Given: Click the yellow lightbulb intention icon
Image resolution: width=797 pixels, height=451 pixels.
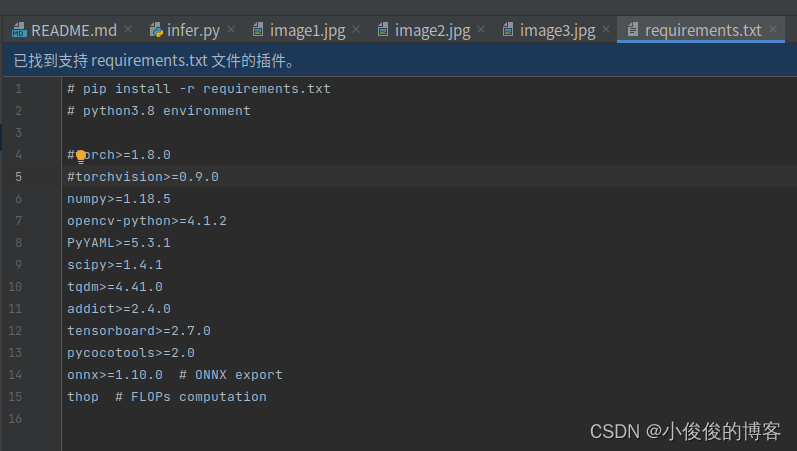Looking at the screenshot, I should pyautogui.click(x=81, y=156).
